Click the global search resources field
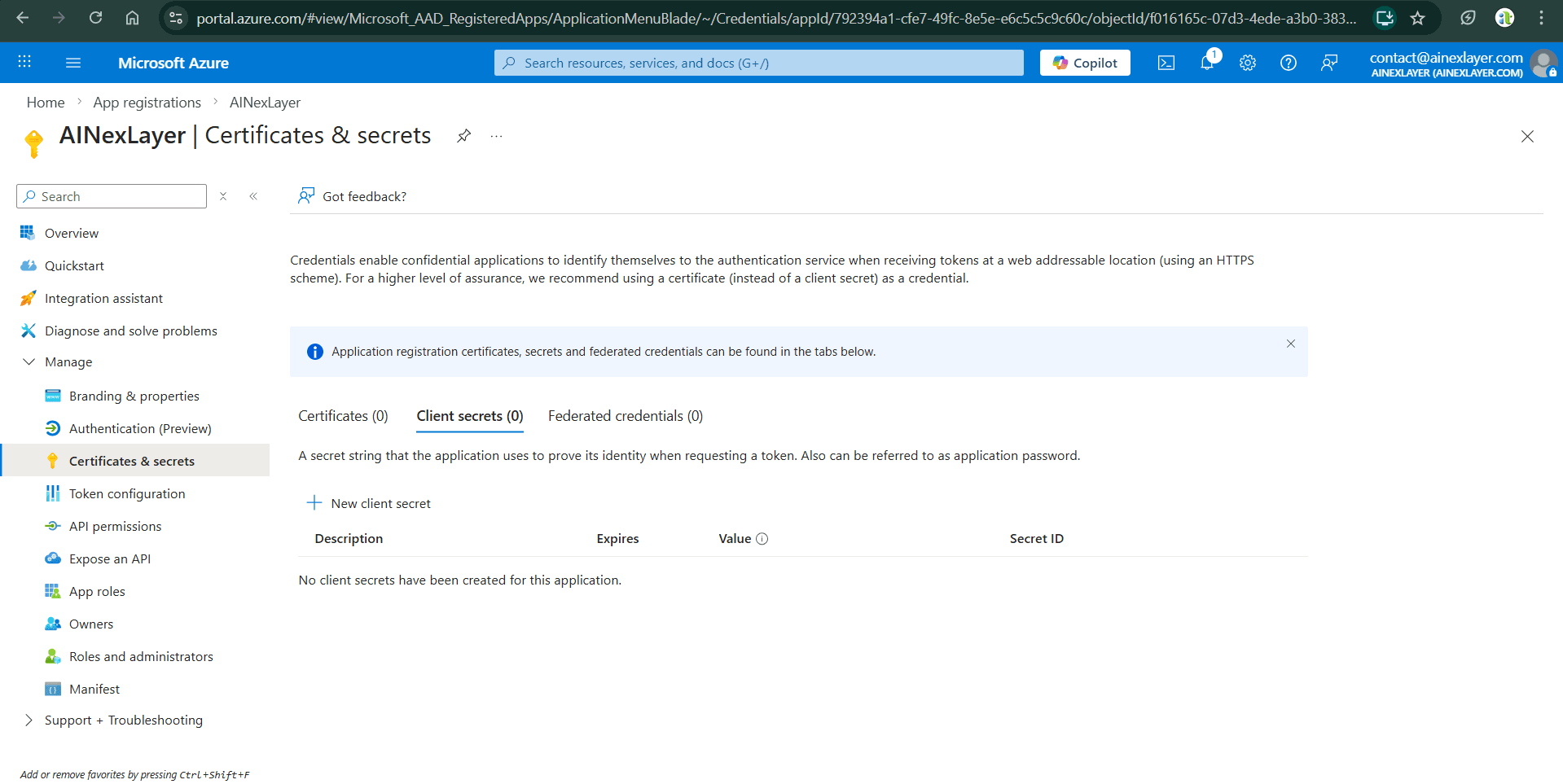Image resolution: width=1563 pixels, height=784 pixels. (757, 63)
